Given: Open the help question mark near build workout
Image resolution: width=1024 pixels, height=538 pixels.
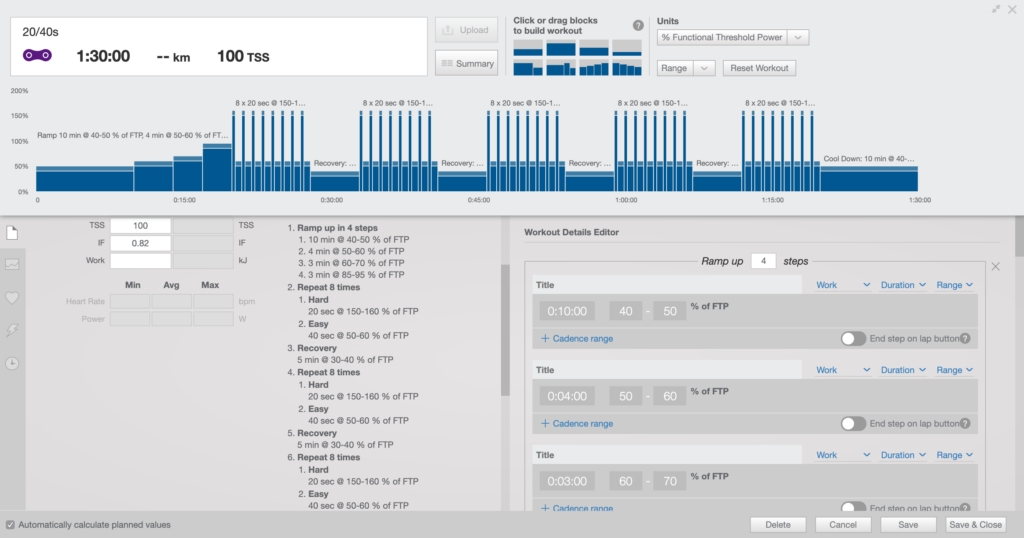Looking at the screenshot, I should coord(638,25).
